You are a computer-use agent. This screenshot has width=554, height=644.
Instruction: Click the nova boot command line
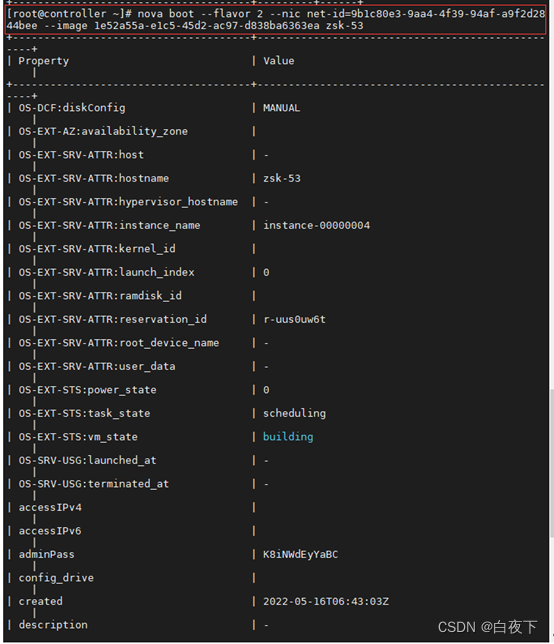click(276, 20)
